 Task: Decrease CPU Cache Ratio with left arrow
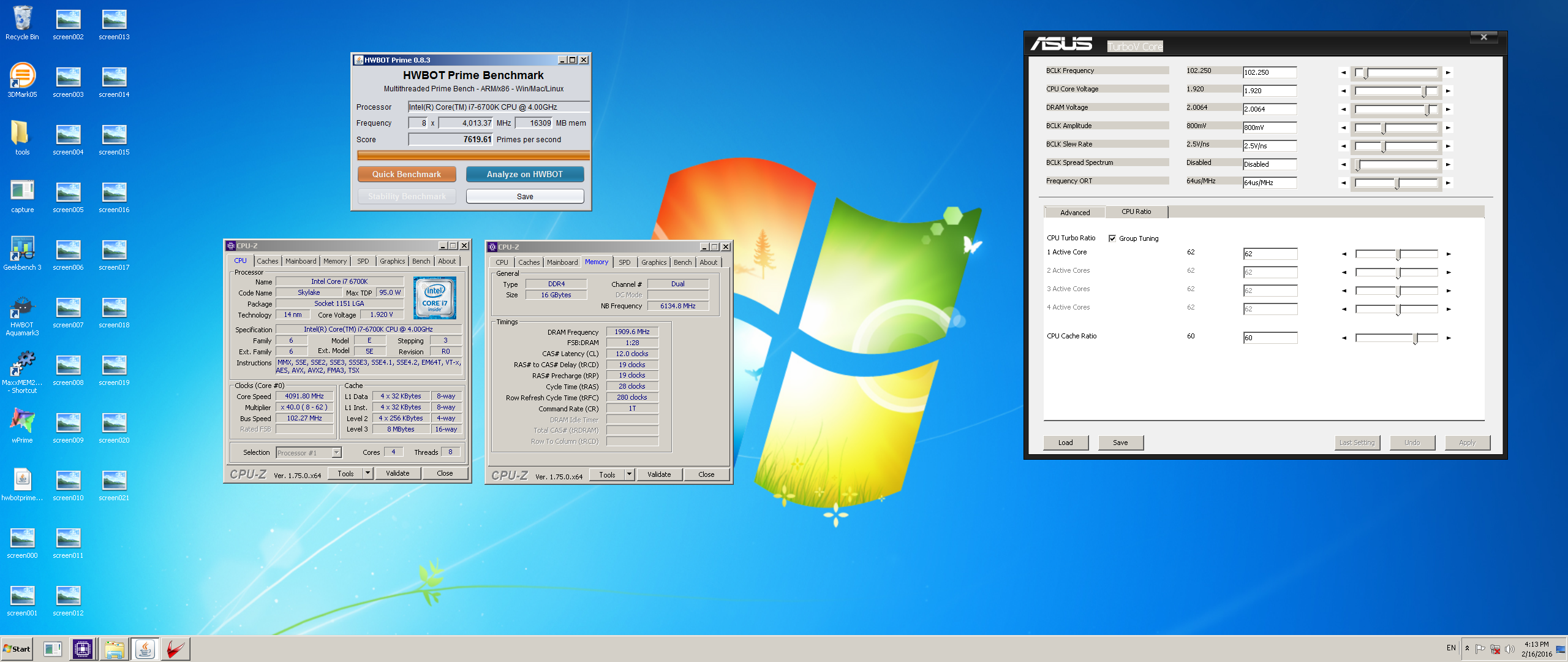pyautogui.click(x=1344, y=338)
